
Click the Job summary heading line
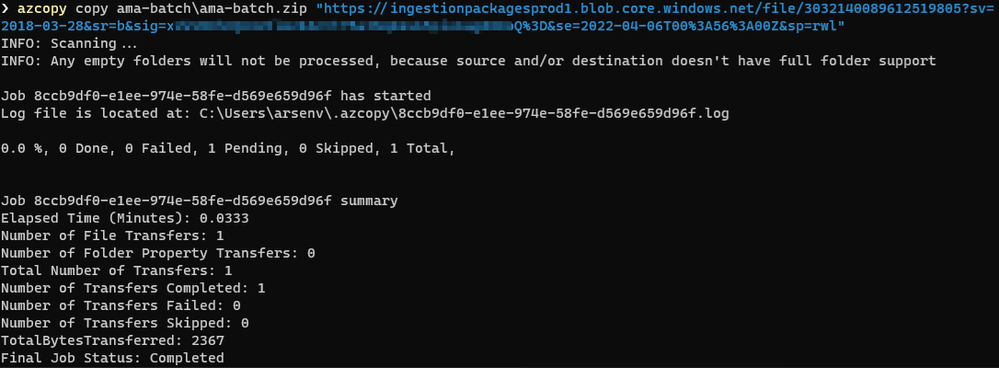pyautogui.click(x=199, y=201)
